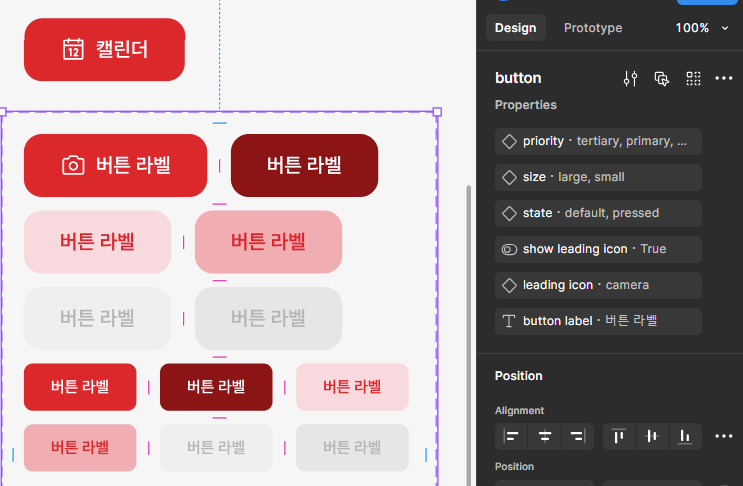Select the show leading icon True row
743x486 pixels.
(x=598, y=249)
